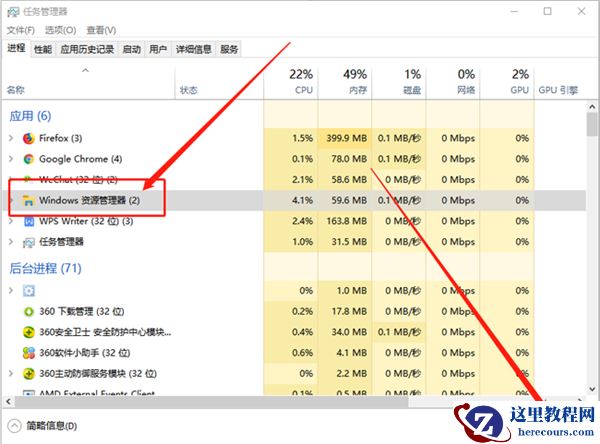Select the 应用 (6) group header
The width and height of the screenshot is (600, 444).
(x=30, y=116)
